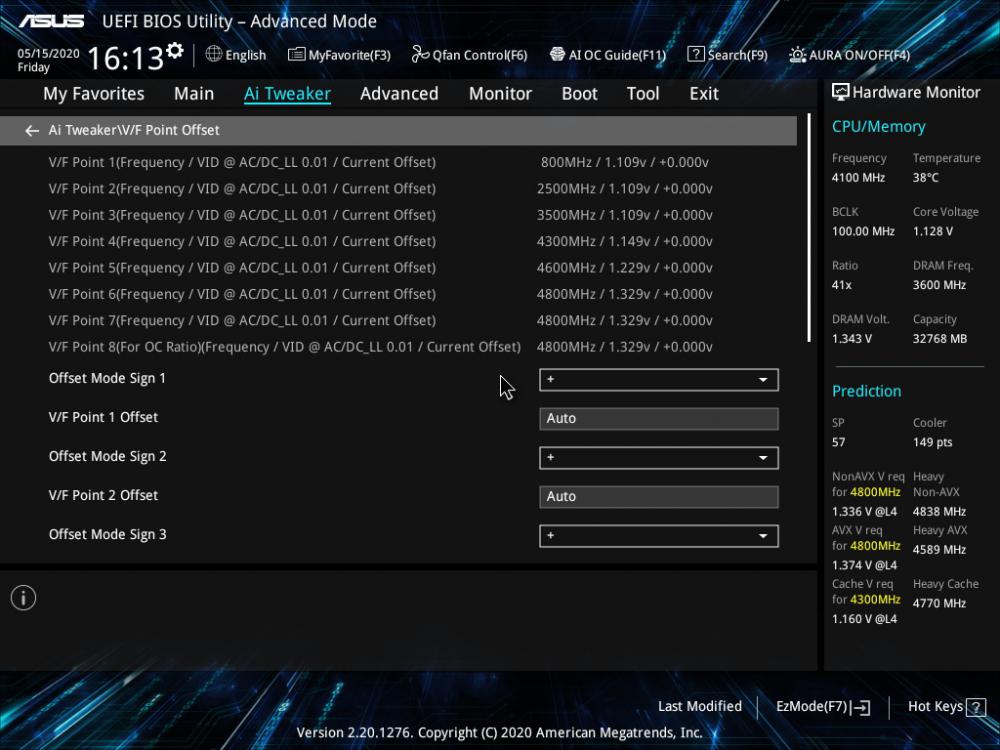Click V/F Point 2 row label
This screenshot has width=1000, height=750.
tap(242, 189)
